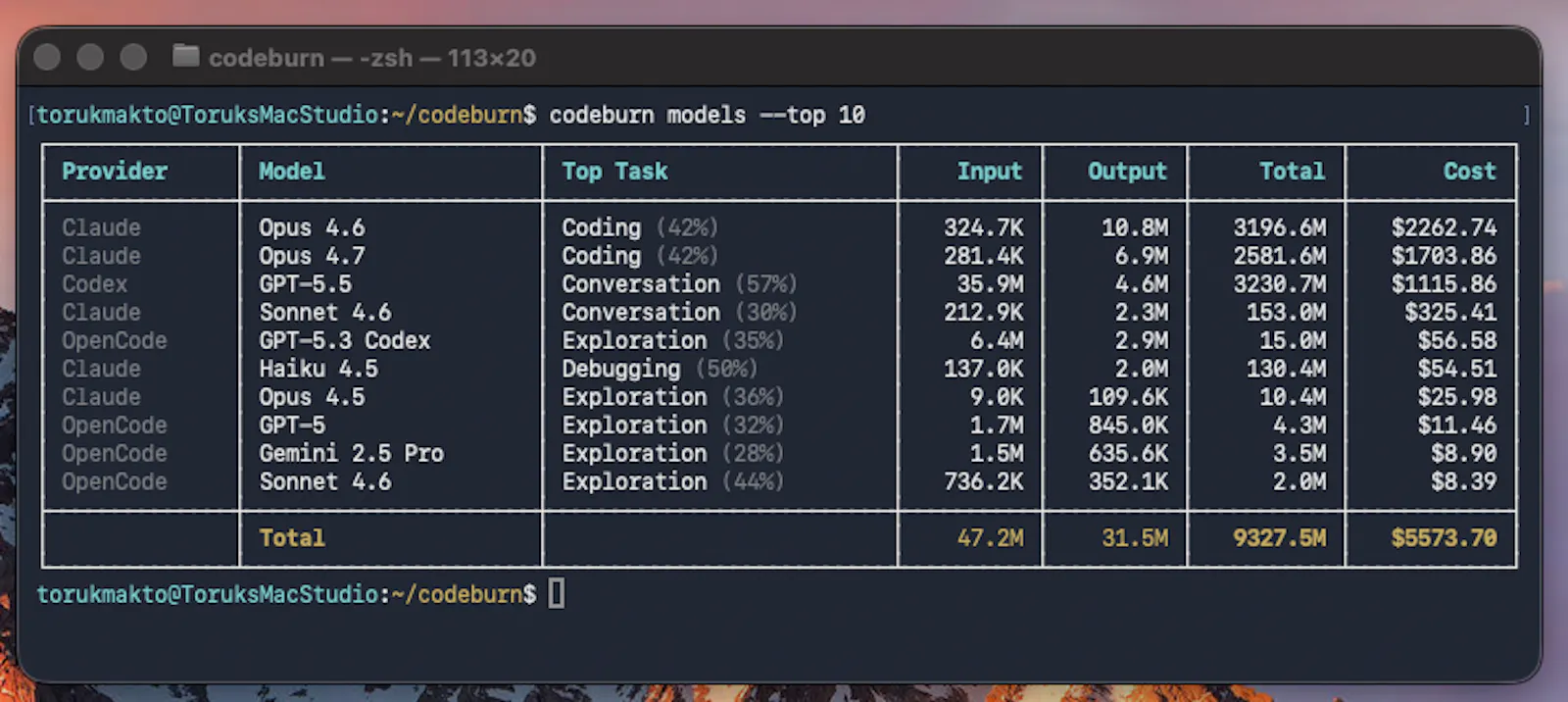
Task: Select the 'Haiku 4.5' model cell
Action: tap(318, 369)
